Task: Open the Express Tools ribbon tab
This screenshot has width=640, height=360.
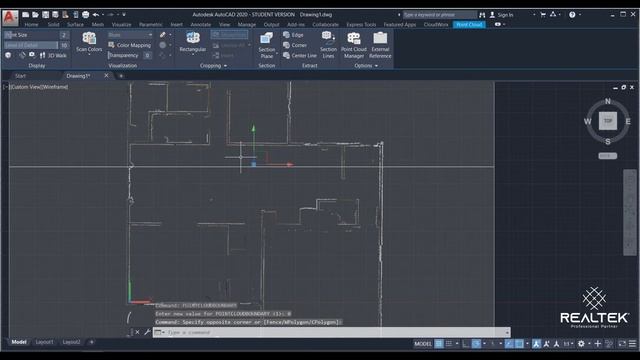Action: tap(361, 24)
